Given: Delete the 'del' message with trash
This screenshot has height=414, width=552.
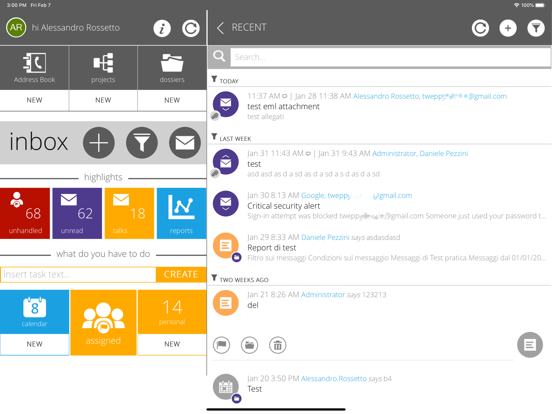Looking at the screenshot, I should pyautogui.click(x=277, y=345).
